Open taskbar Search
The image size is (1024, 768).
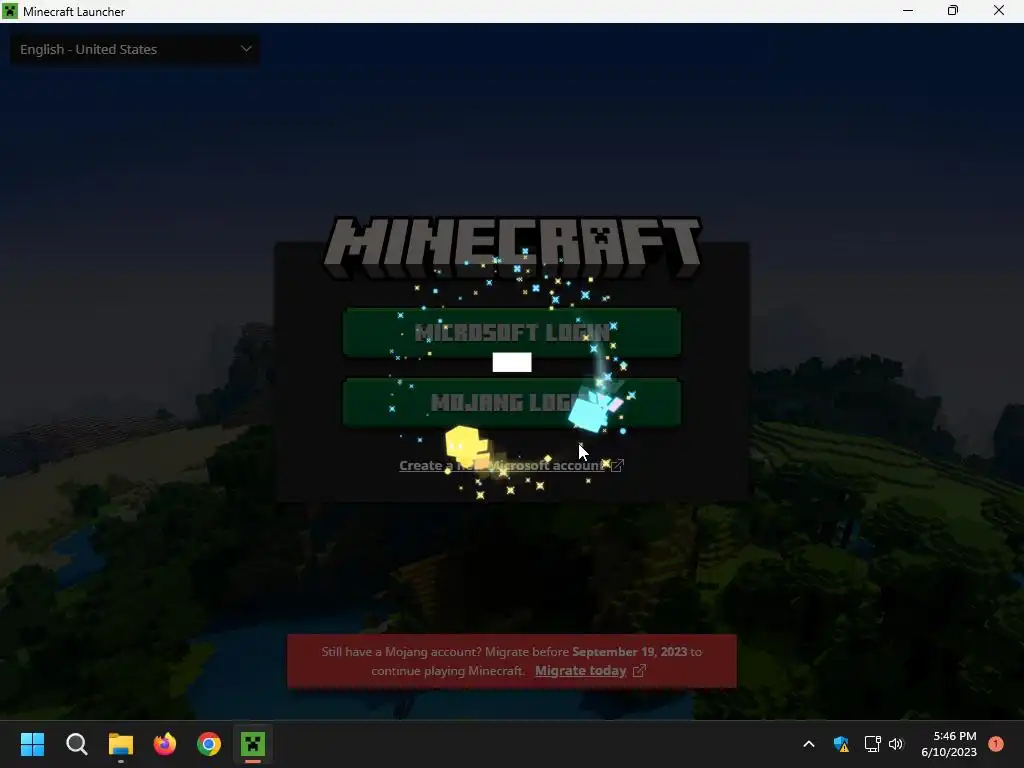(x=76, y=744)
